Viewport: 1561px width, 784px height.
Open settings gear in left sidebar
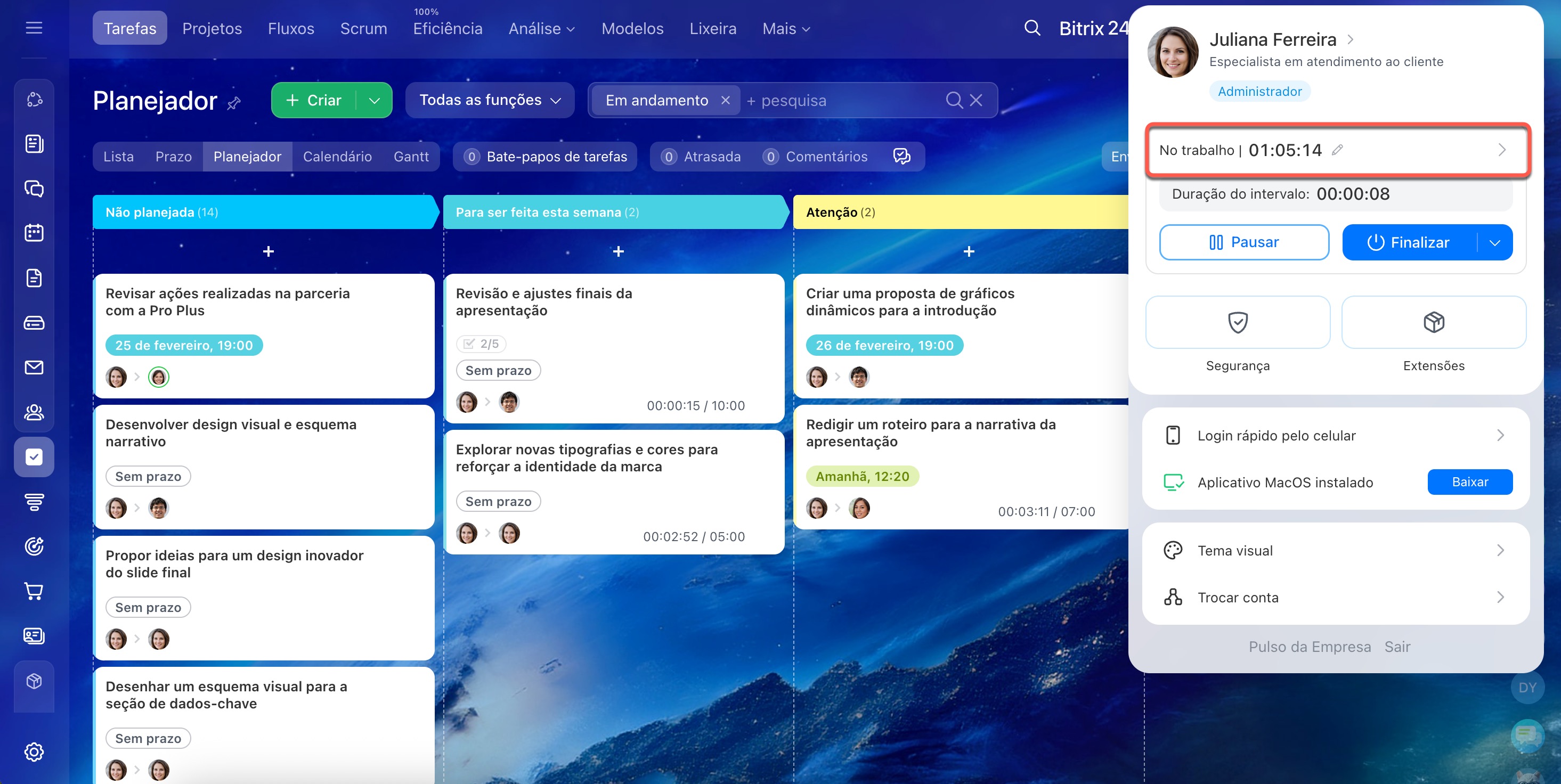34,752
